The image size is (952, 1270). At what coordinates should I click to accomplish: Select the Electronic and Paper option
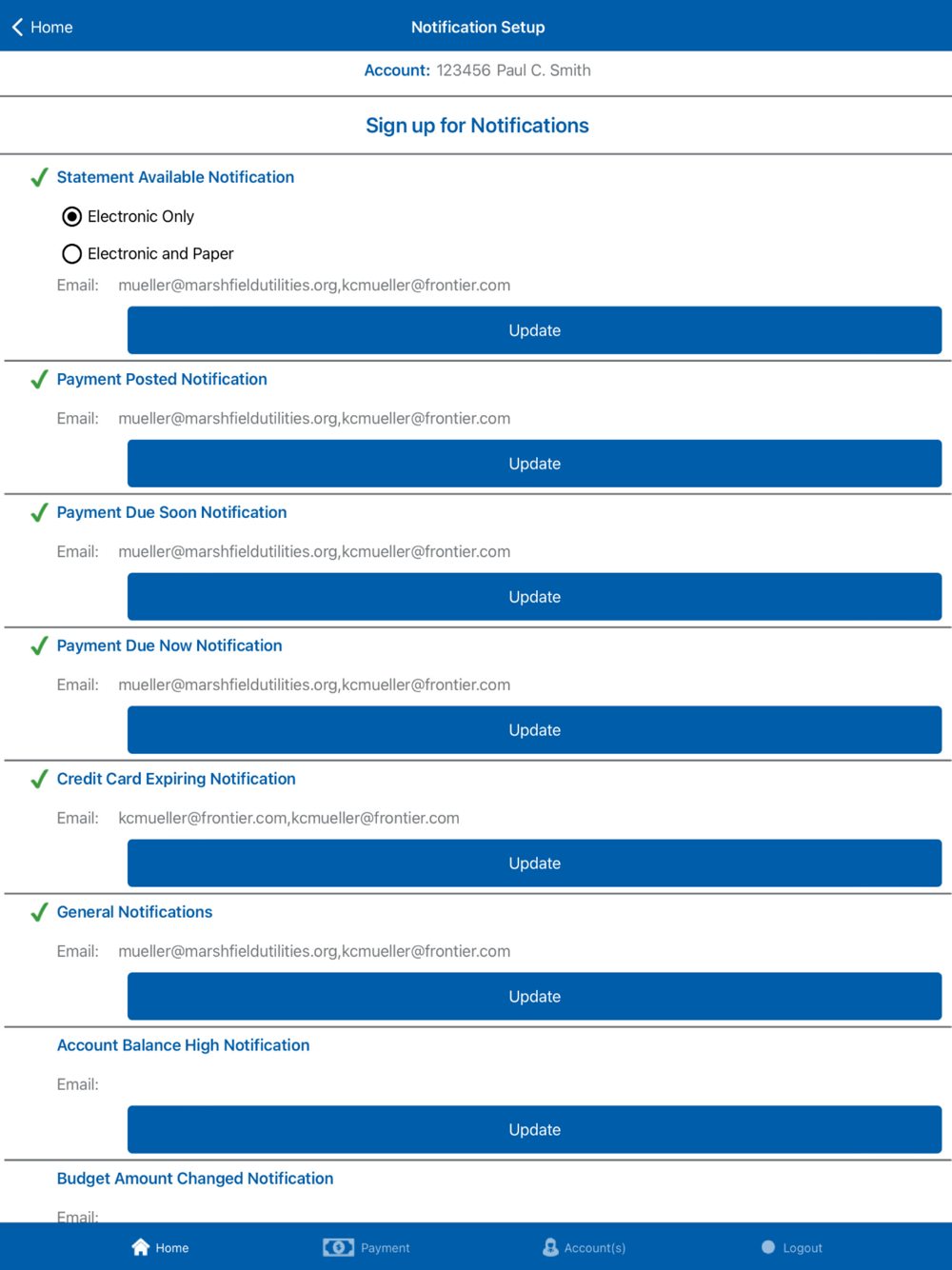pos(72,254)
